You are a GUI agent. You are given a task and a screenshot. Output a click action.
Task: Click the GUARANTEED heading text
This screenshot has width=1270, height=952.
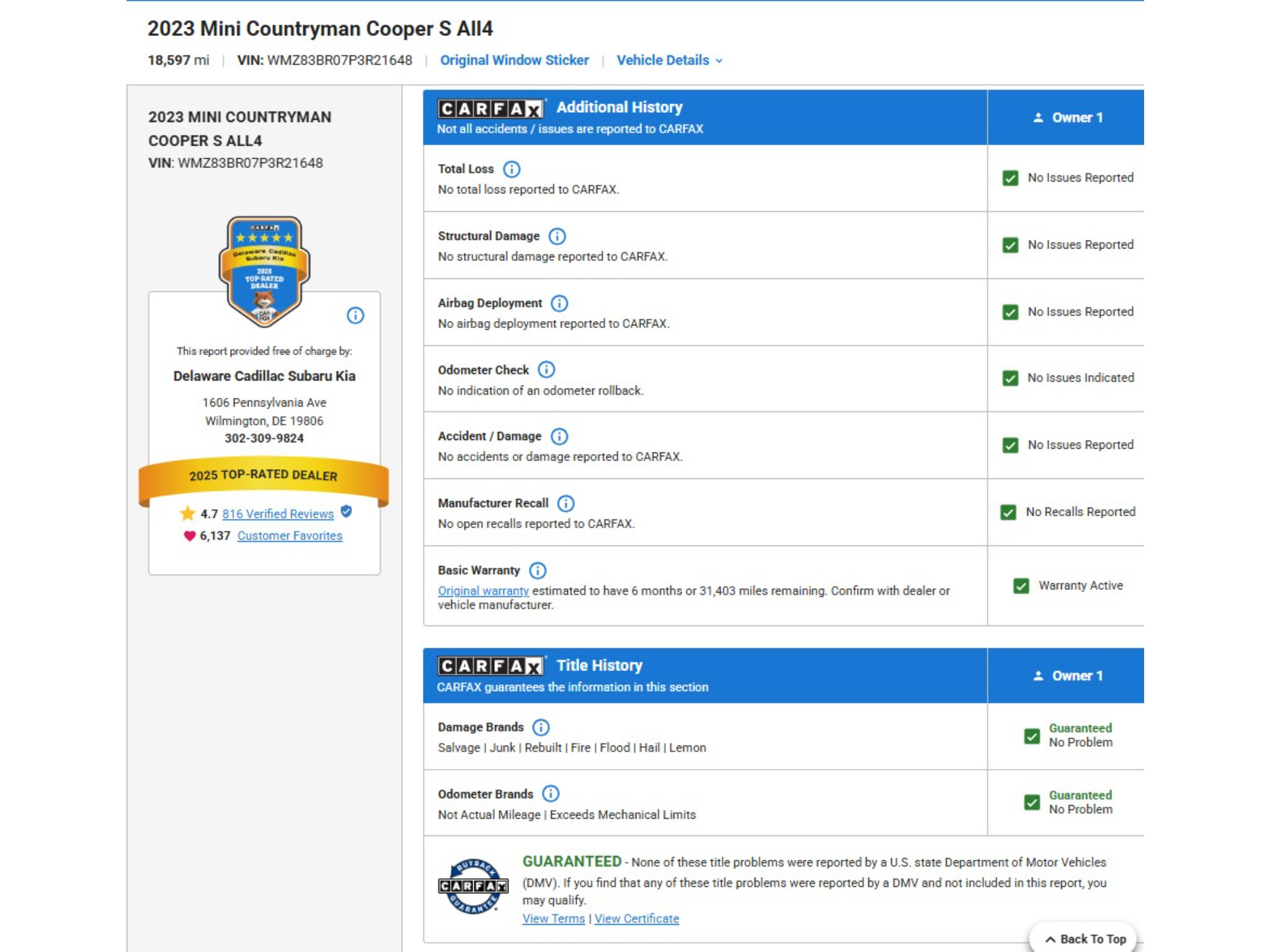coord(572,862)
